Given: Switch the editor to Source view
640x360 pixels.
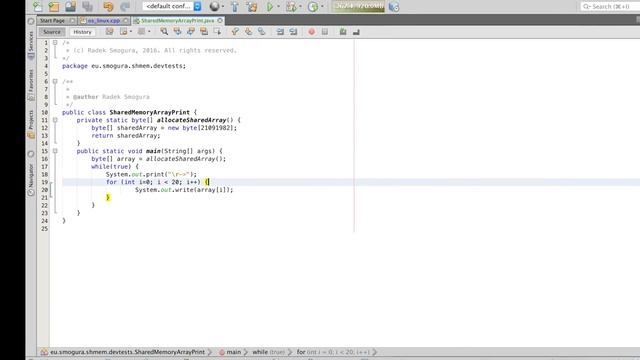Looking at the screenshot, I should [x=52, y=32].
